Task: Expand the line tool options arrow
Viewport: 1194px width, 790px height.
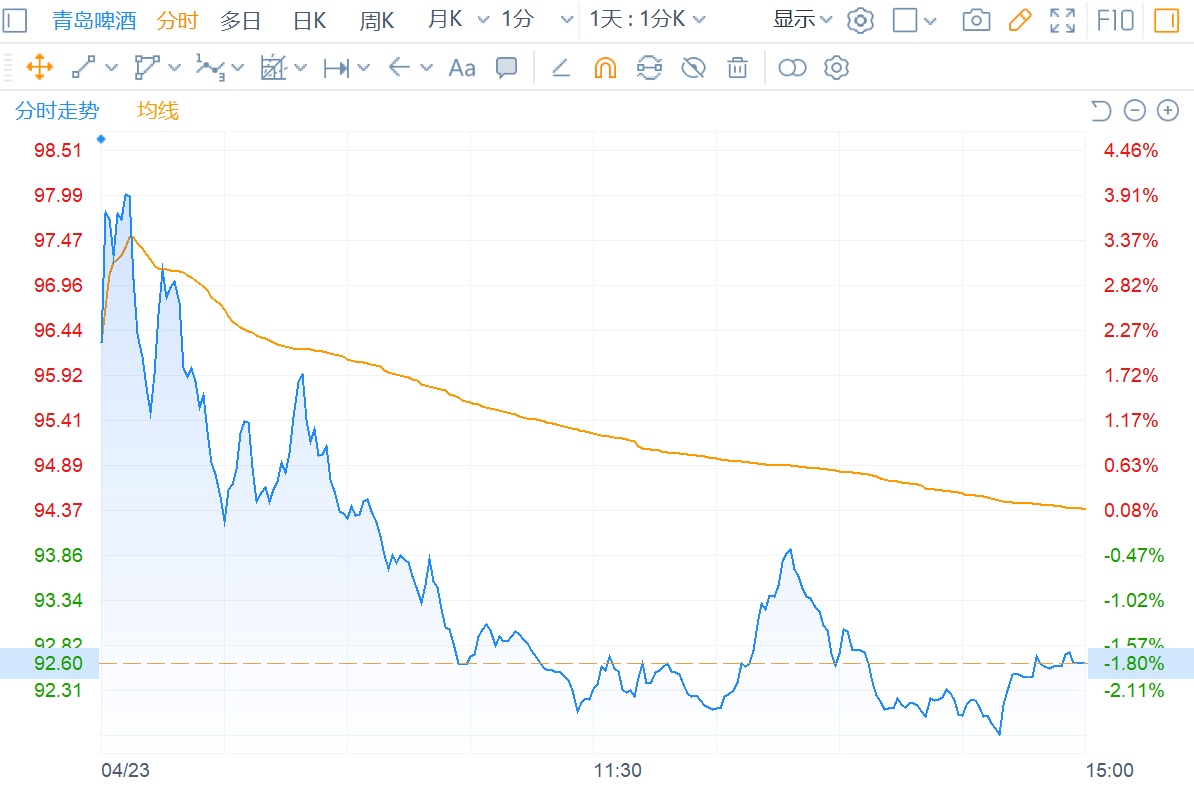Action: pos(112,68)
